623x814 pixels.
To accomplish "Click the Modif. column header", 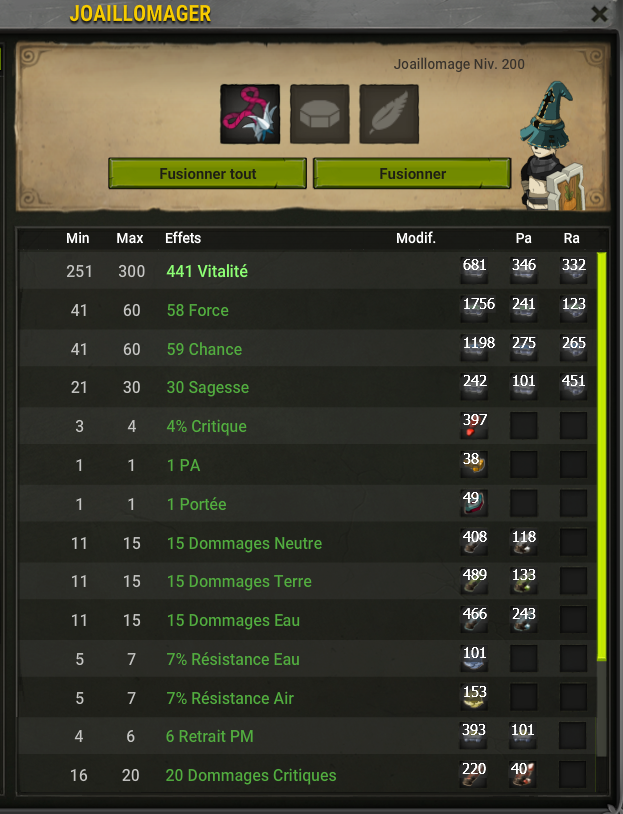I will [416, 238].
